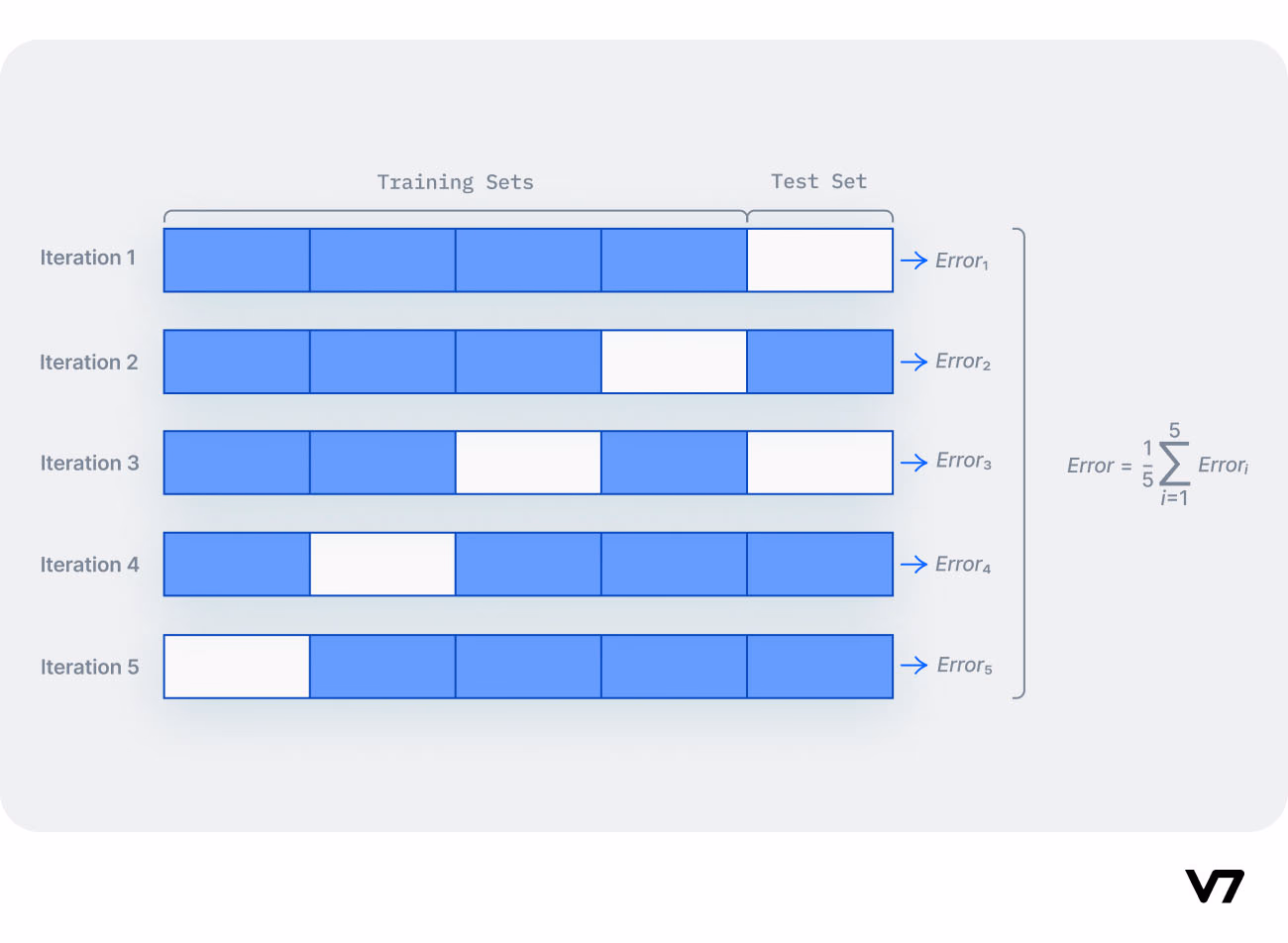Click the Test Set label
The height and width of the screenshot is (943, 1288).
(x=818, y=181)
